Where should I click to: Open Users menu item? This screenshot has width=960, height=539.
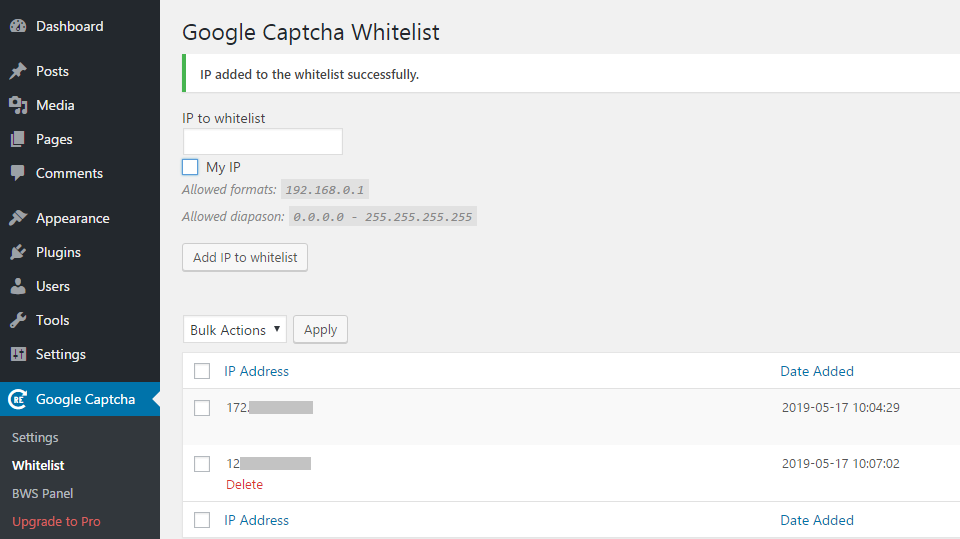pyautogui.click(x=53, y=286)
